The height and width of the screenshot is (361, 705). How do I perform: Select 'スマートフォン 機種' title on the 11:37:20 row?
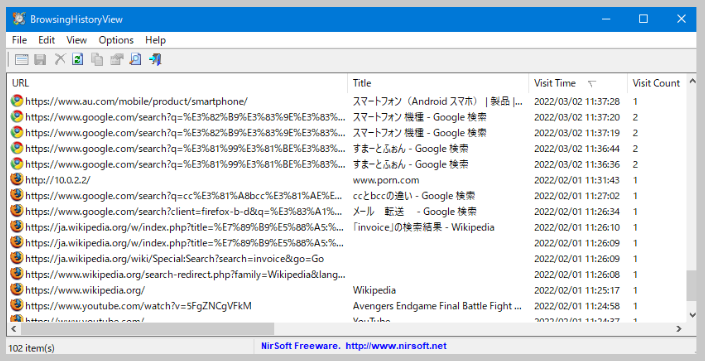[419, 117]
